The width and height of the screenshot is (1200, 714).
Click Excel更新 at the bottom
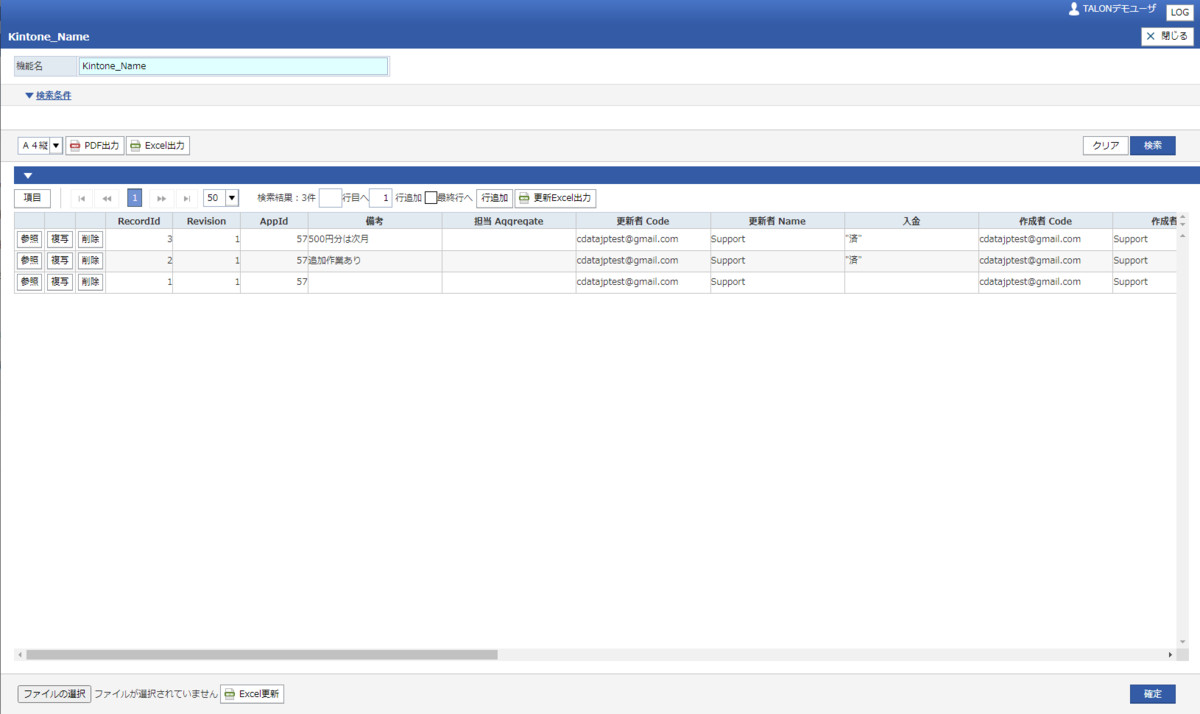(252, 694)
